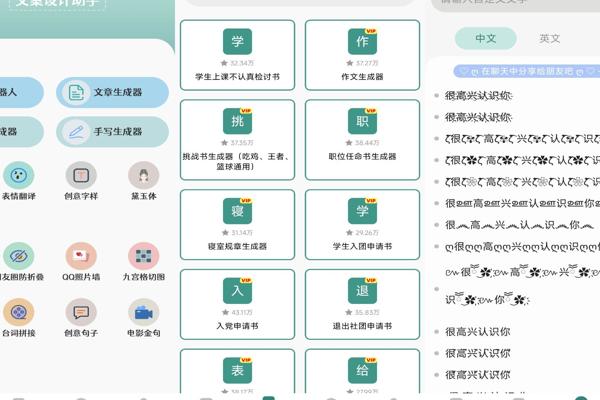Open the 学生上课不认真检讨书 card
Viewport: 600px width, 400px height.
(238, 55)
